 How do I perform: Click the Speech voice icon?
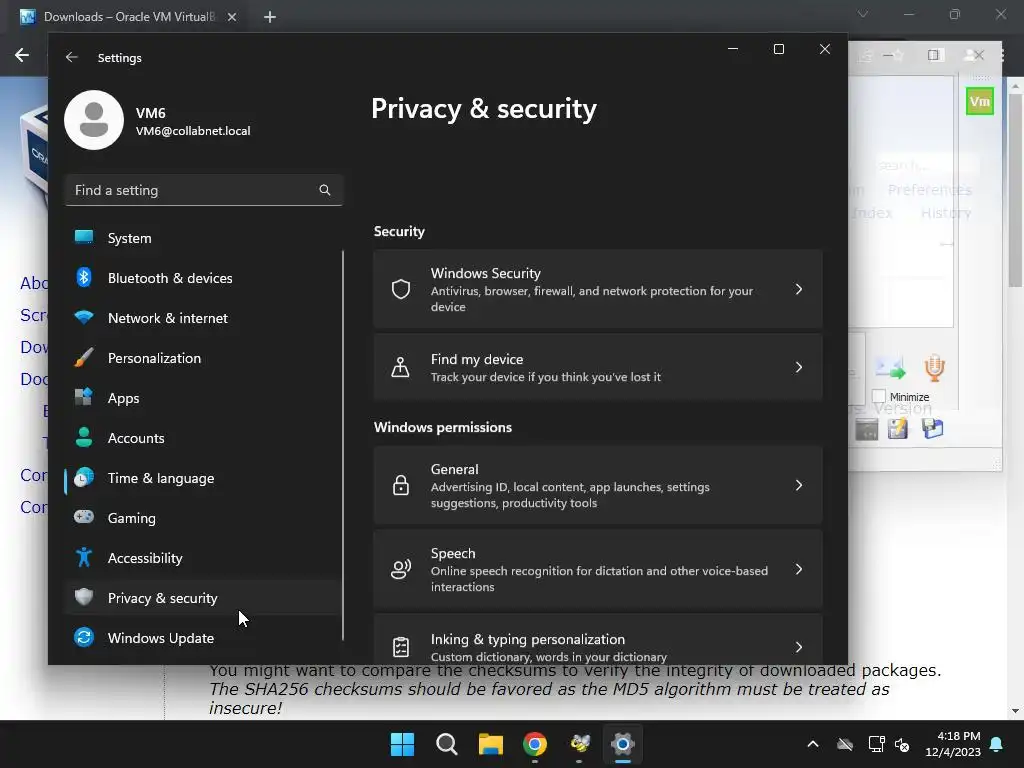tap(401, 569)
